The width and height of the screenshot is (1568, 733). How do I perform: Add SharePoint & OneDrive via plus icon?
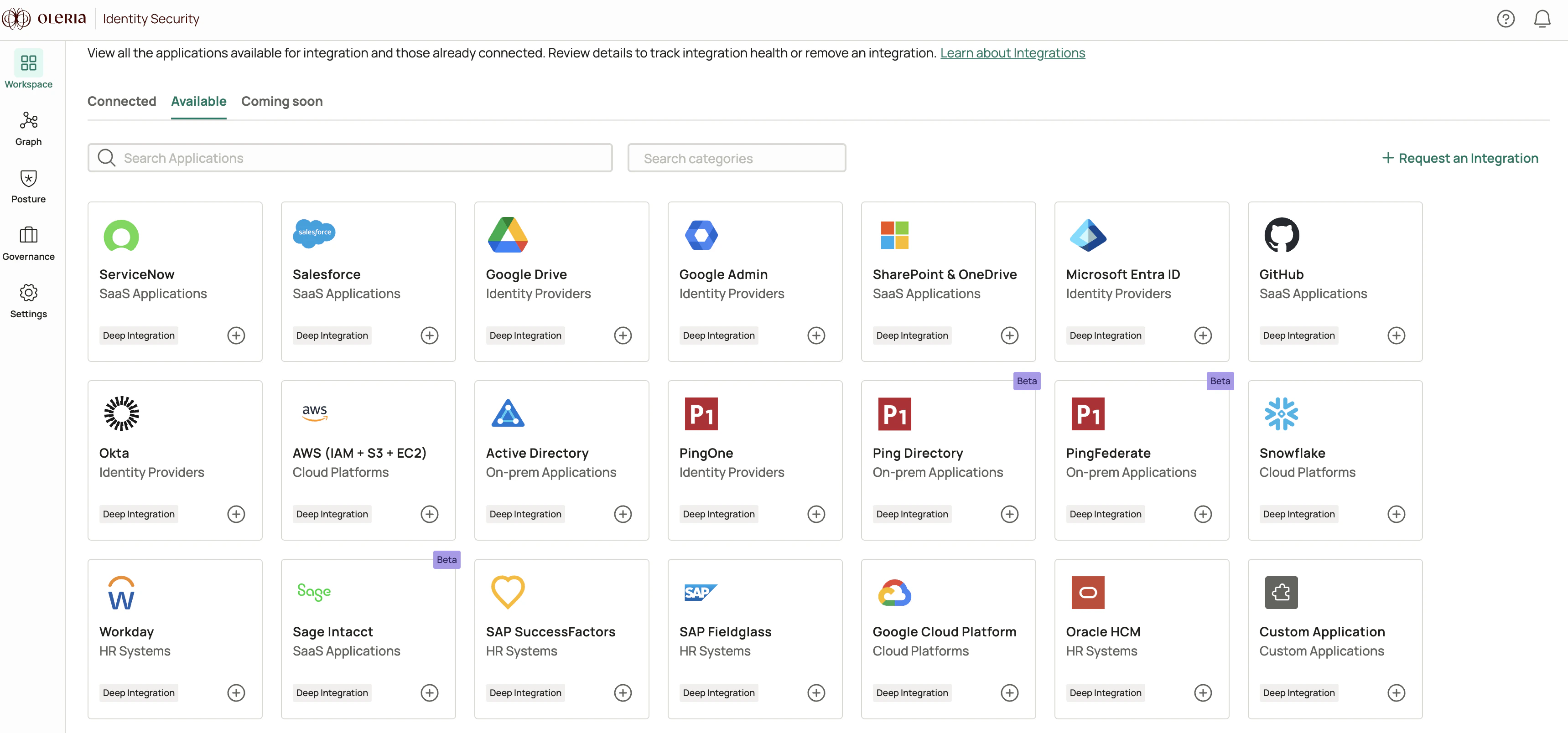[1010, 335]
